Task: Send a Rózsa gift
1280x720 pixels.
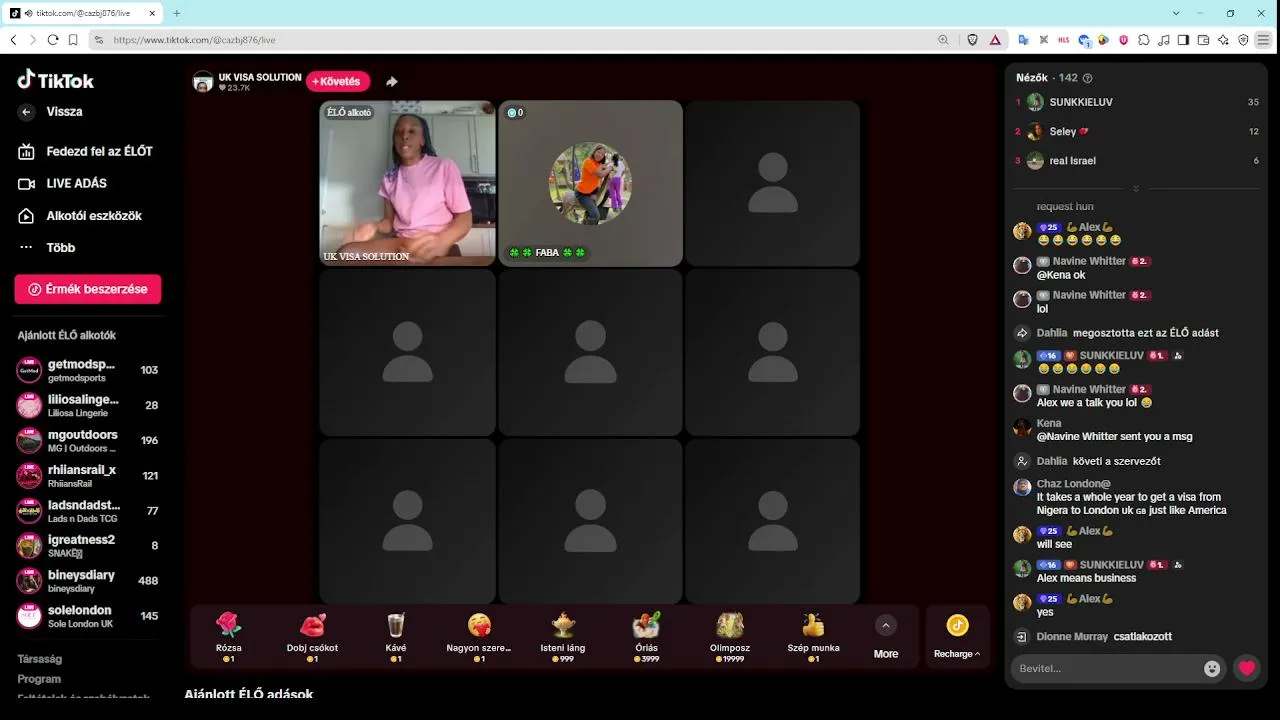Action: pos(229,637)
